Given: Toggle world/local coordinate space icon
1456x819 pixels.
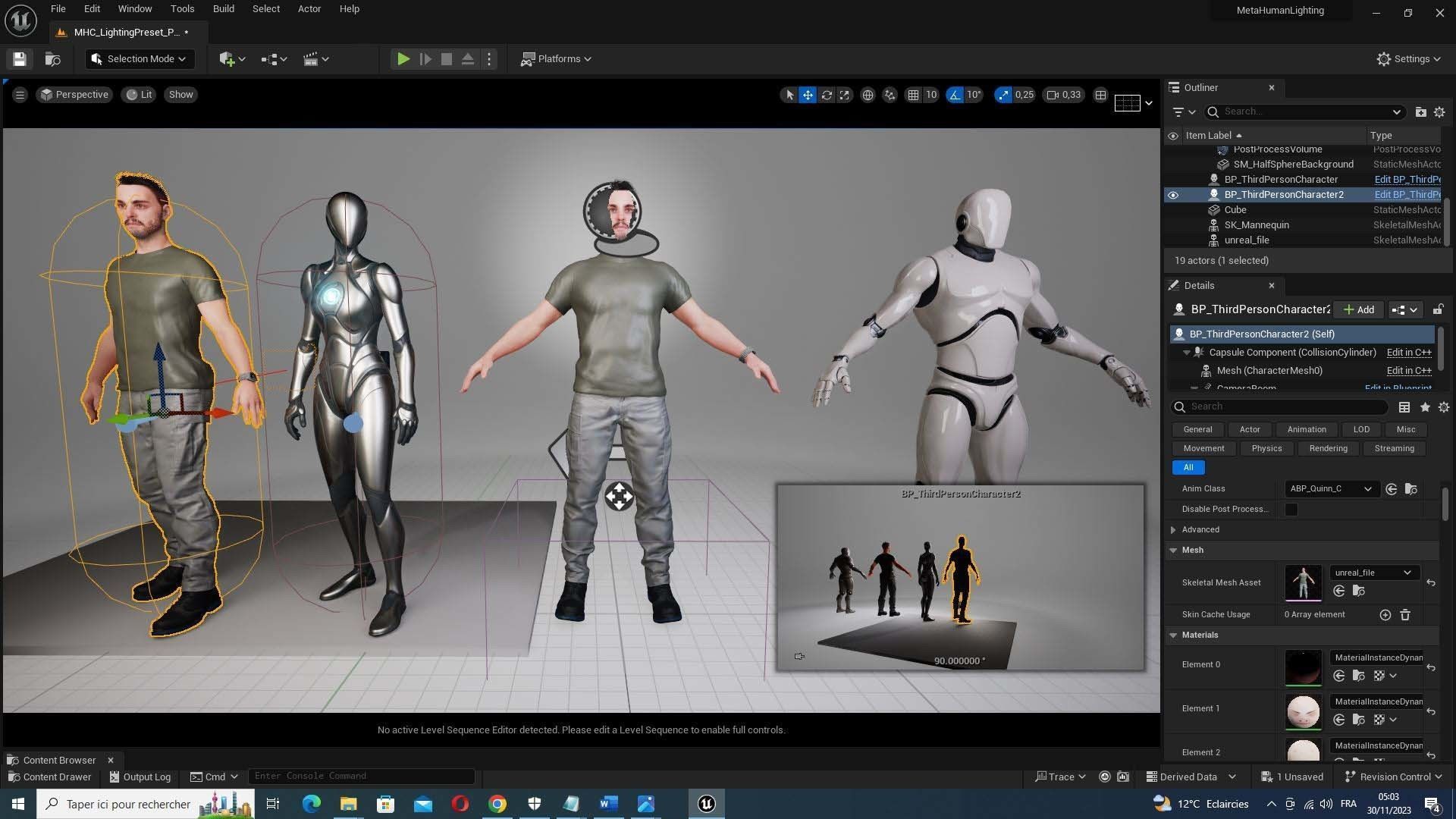Looking at the screenshot, I should (868, 95).
